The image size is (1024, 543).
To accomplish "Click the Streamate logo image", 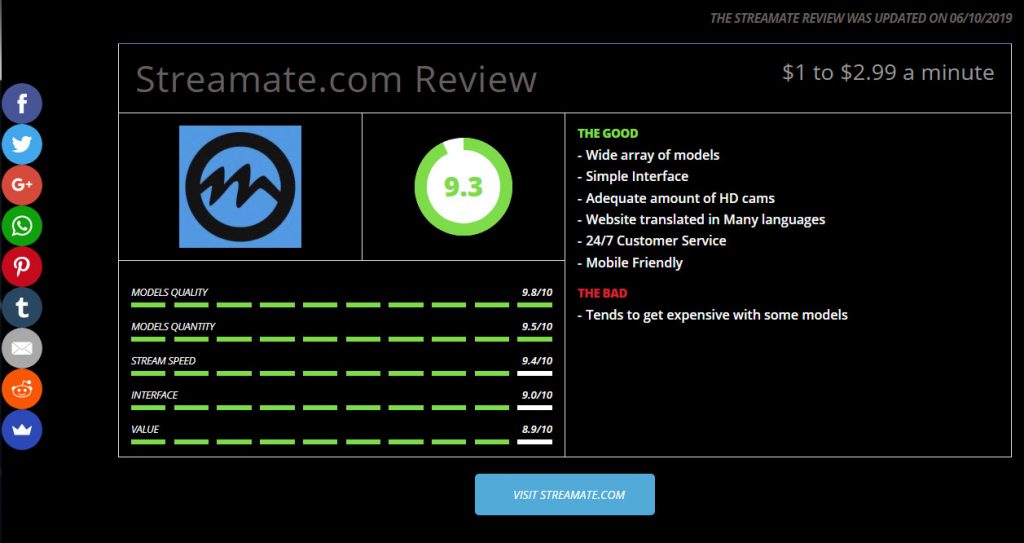I will [x=240, y=186].
